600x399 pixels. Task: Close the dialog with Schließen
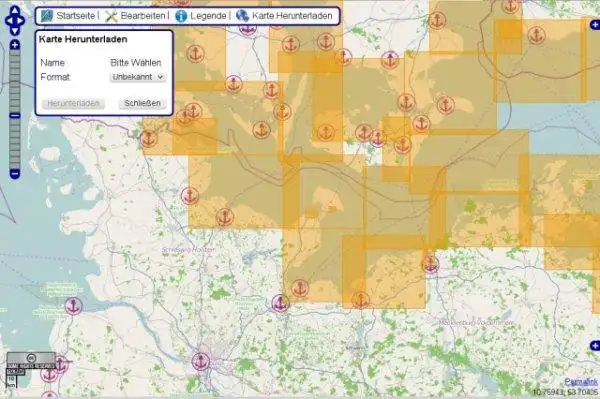(x=142, y=103)
